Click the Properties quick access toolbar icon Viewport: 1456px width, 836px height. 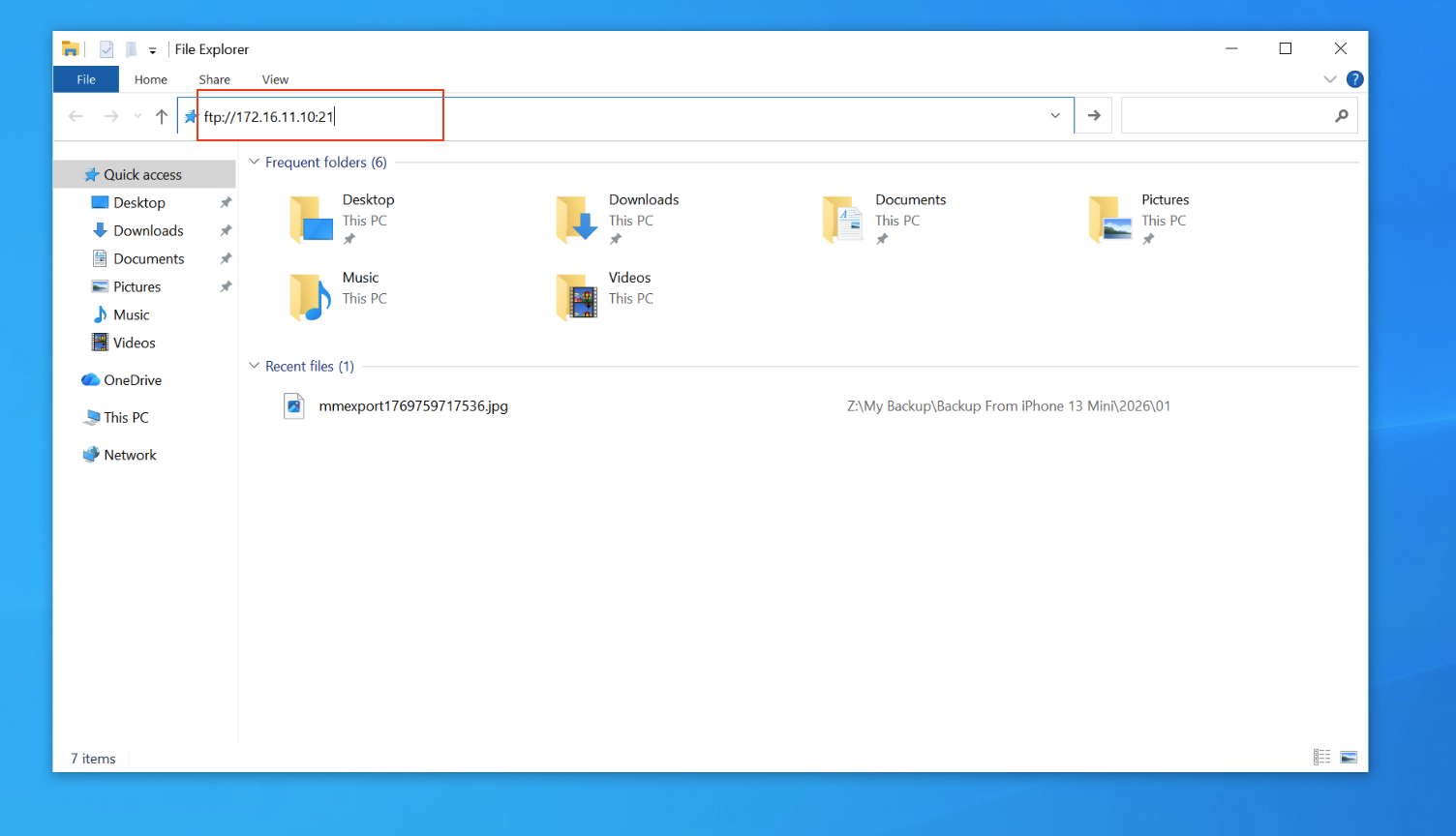pyautogui.click(x=106, y=49)
